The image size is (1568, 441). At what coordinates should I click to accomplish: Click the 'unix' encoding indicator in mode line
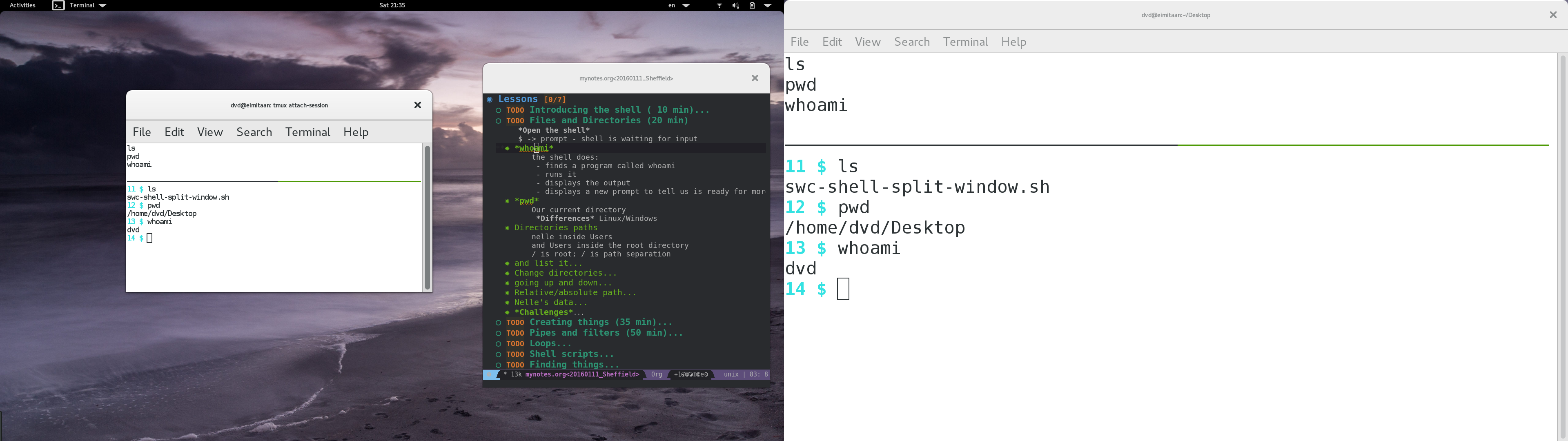tap(731, 374)
